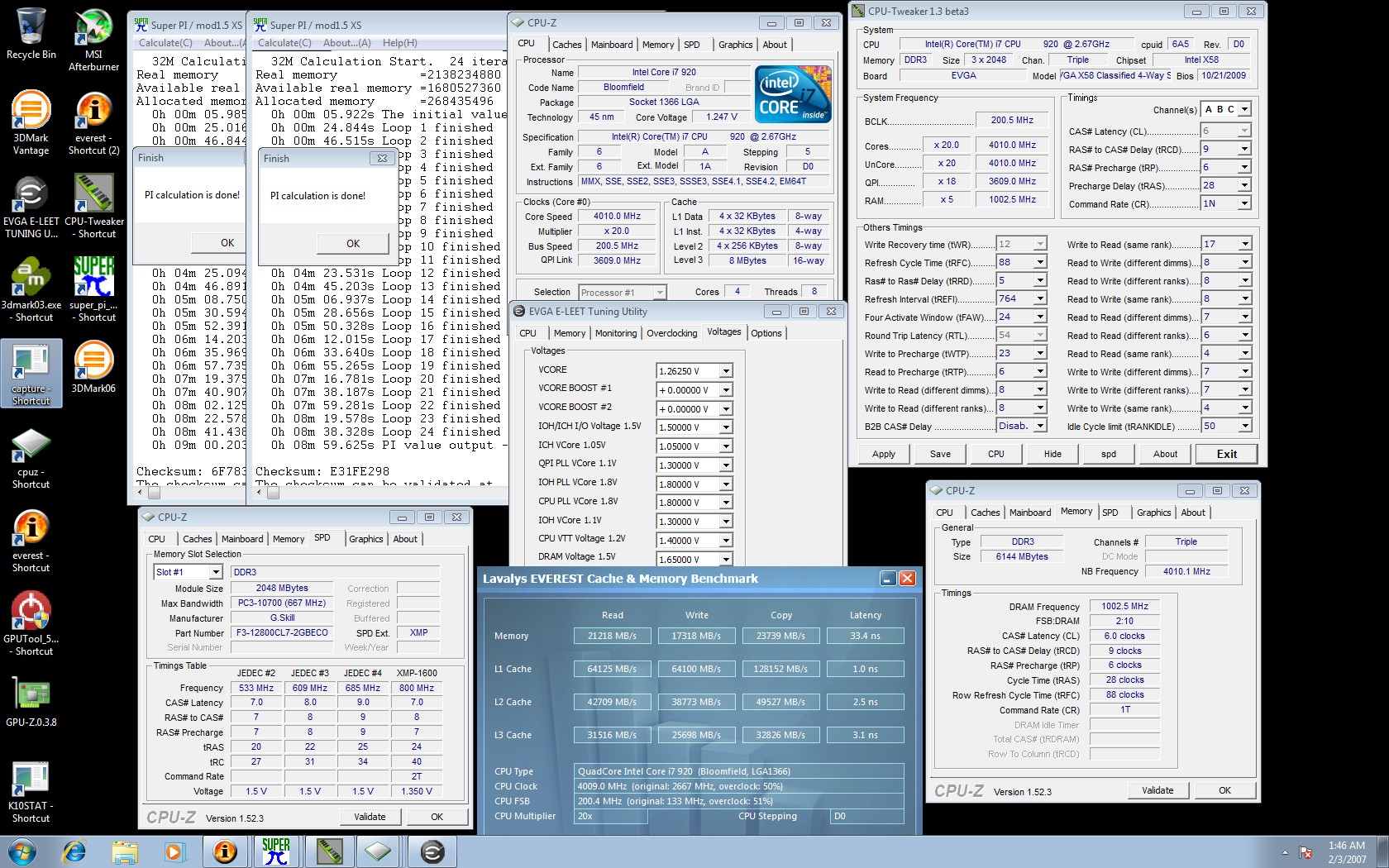The height and width of the screenshot is (868, 1389).
Task: Open Processor #1 selection dropdown in CPU-Z
Action: tap(659, 293)
